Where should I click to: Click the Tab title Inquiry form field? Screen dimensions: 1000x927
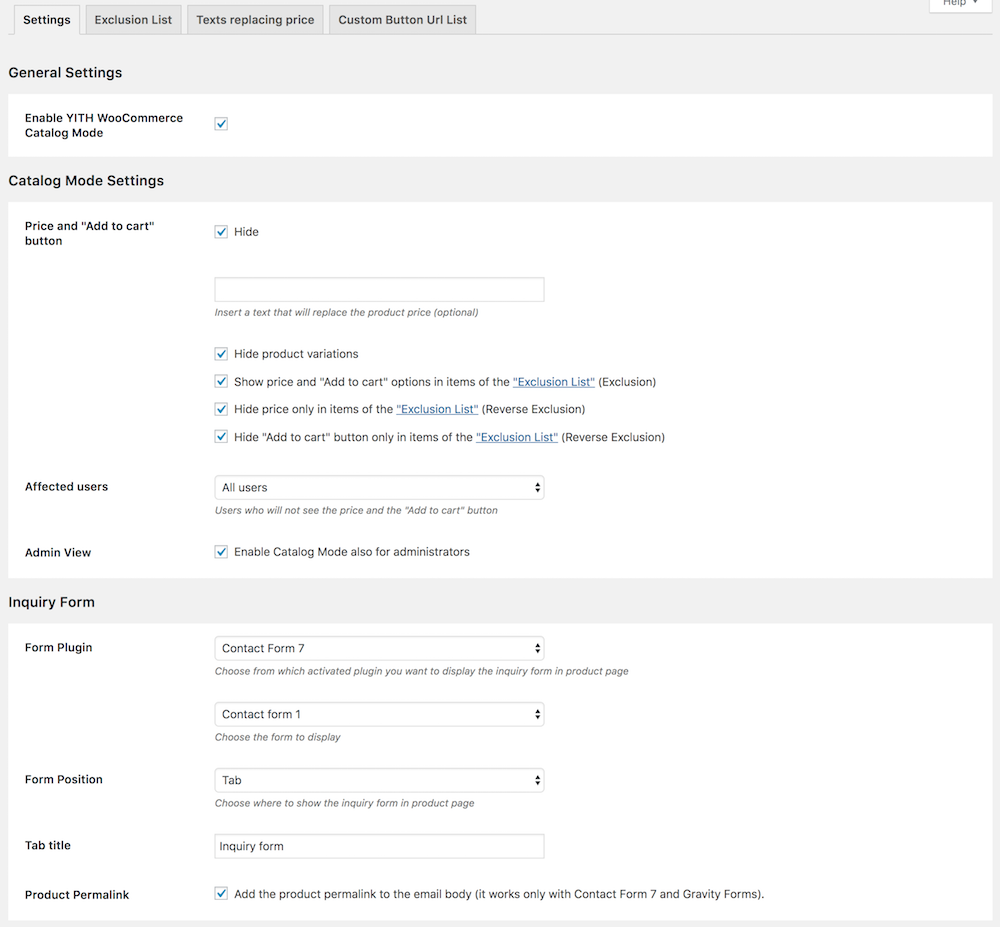[x=379, y=846]
